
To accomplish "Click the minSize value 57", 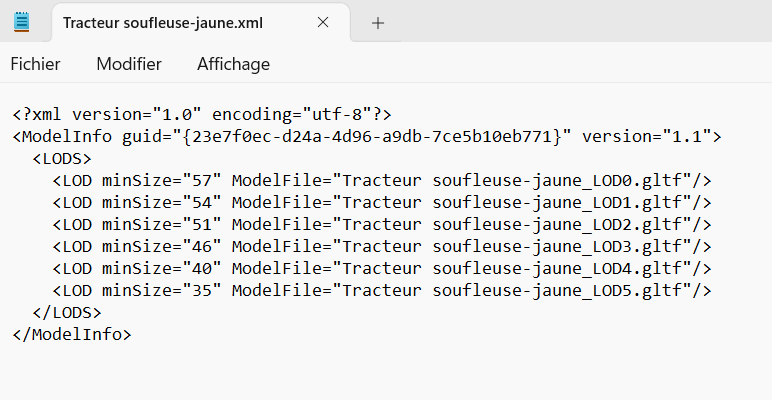I will (x=201, y=180).
